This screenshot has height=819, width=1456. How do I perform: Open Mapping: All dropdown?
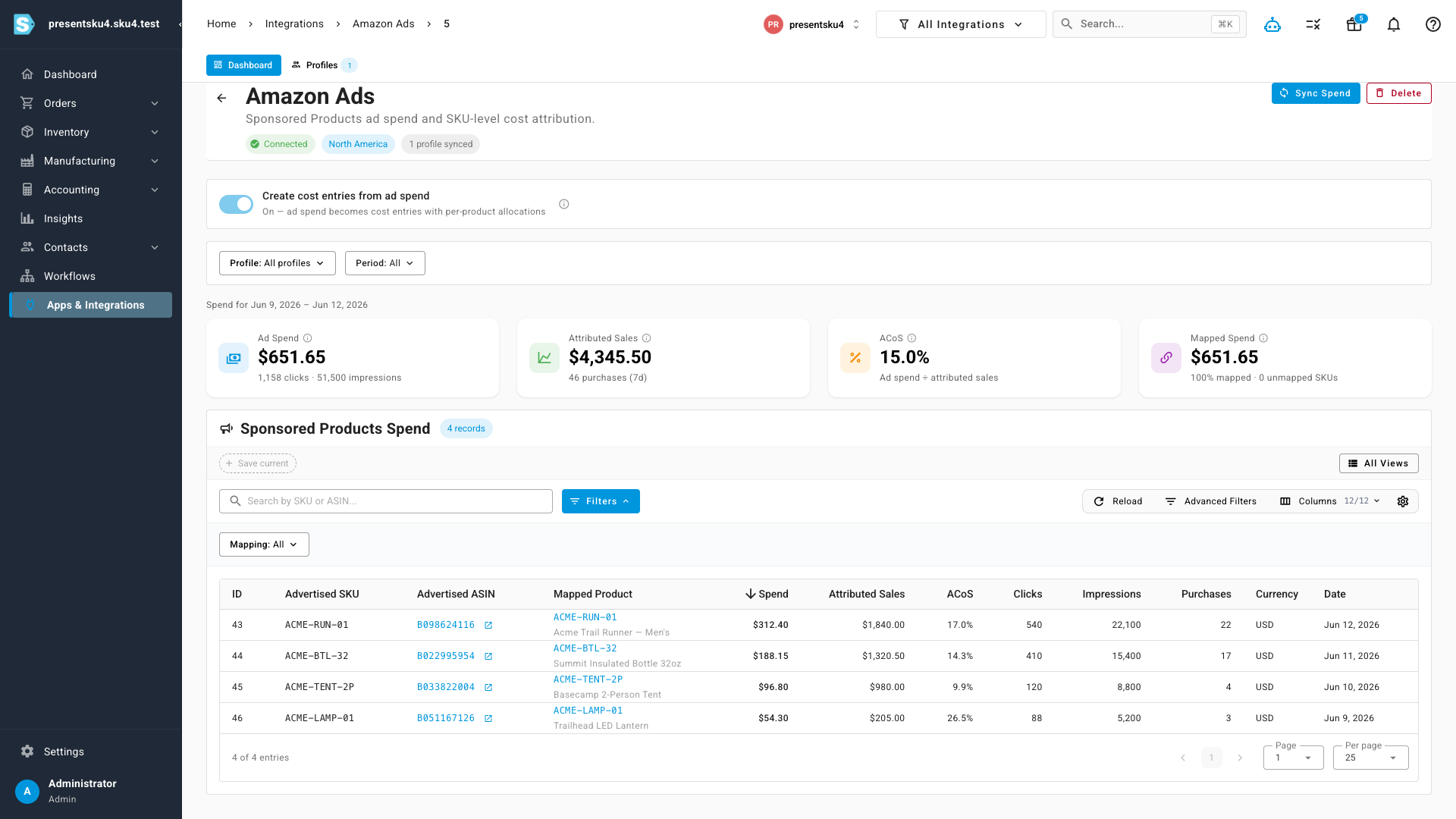point(264,544)
